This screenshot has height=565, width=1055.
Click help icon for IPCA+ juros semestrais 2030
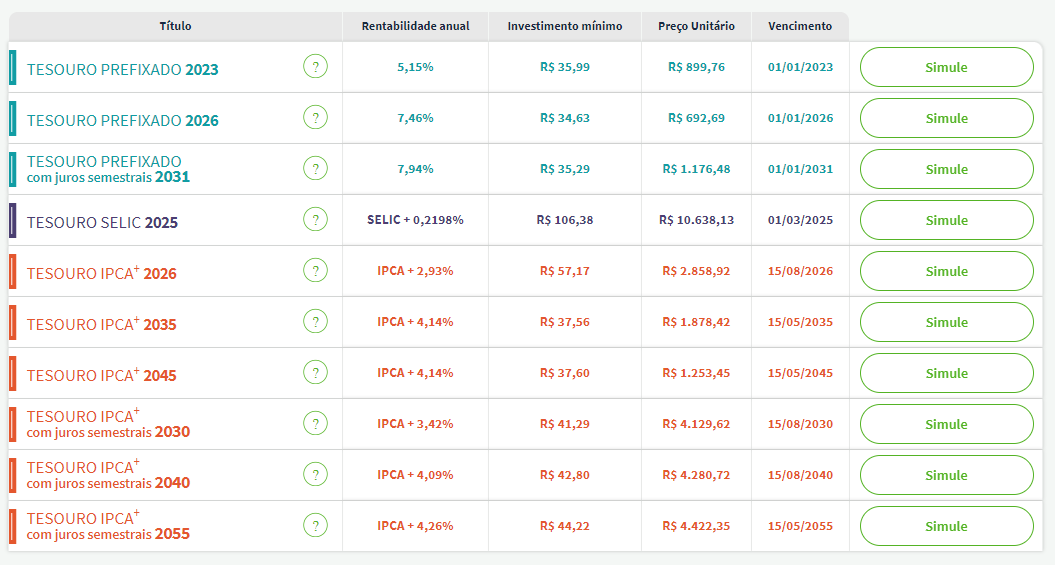click(315, 424)
